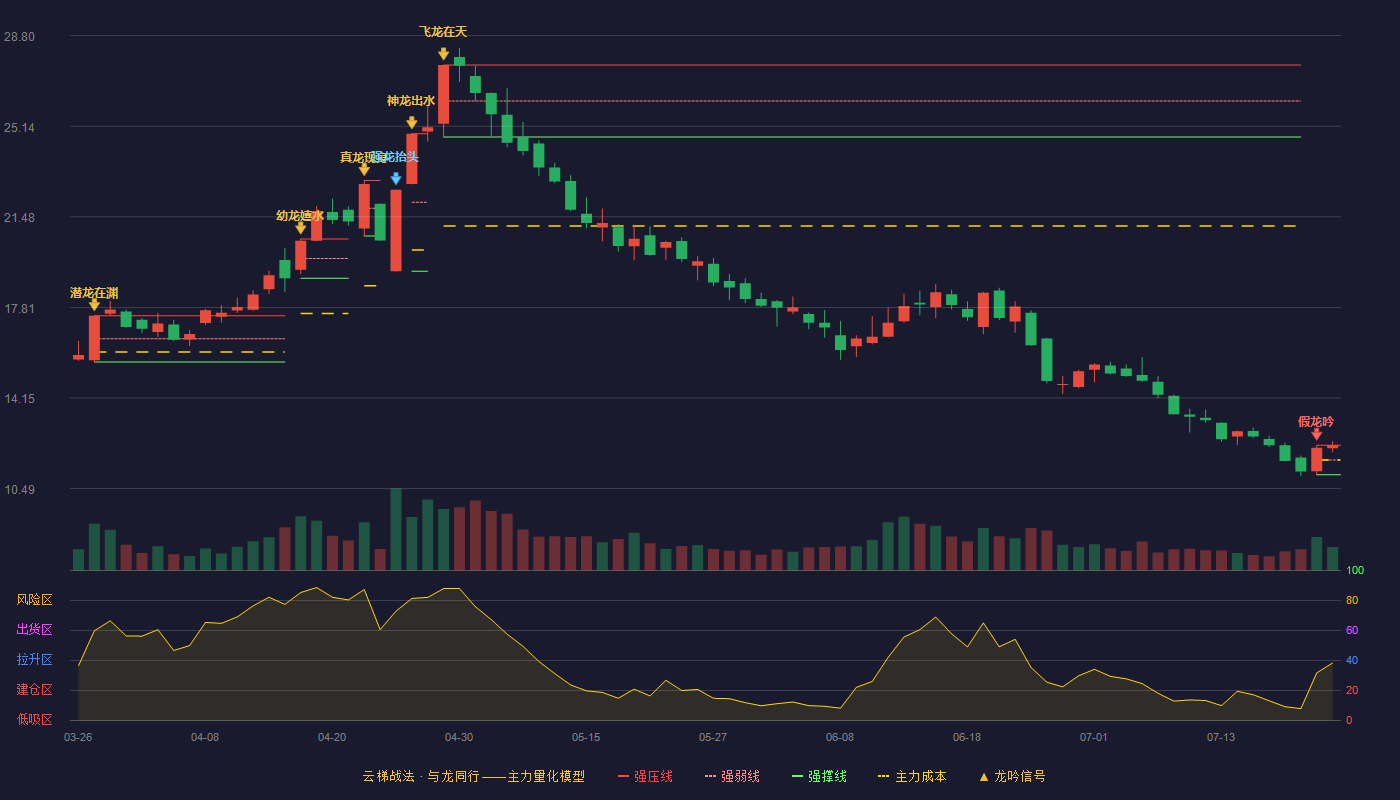The image size is (1400, 800).
Task: Click the 80 indicator scale value
Action: tap(1352, 600)
